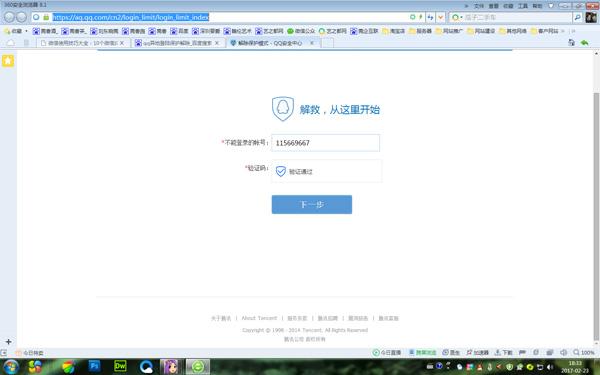Click the taskbar clock
The image size is (600, 375).
[574, 367]
